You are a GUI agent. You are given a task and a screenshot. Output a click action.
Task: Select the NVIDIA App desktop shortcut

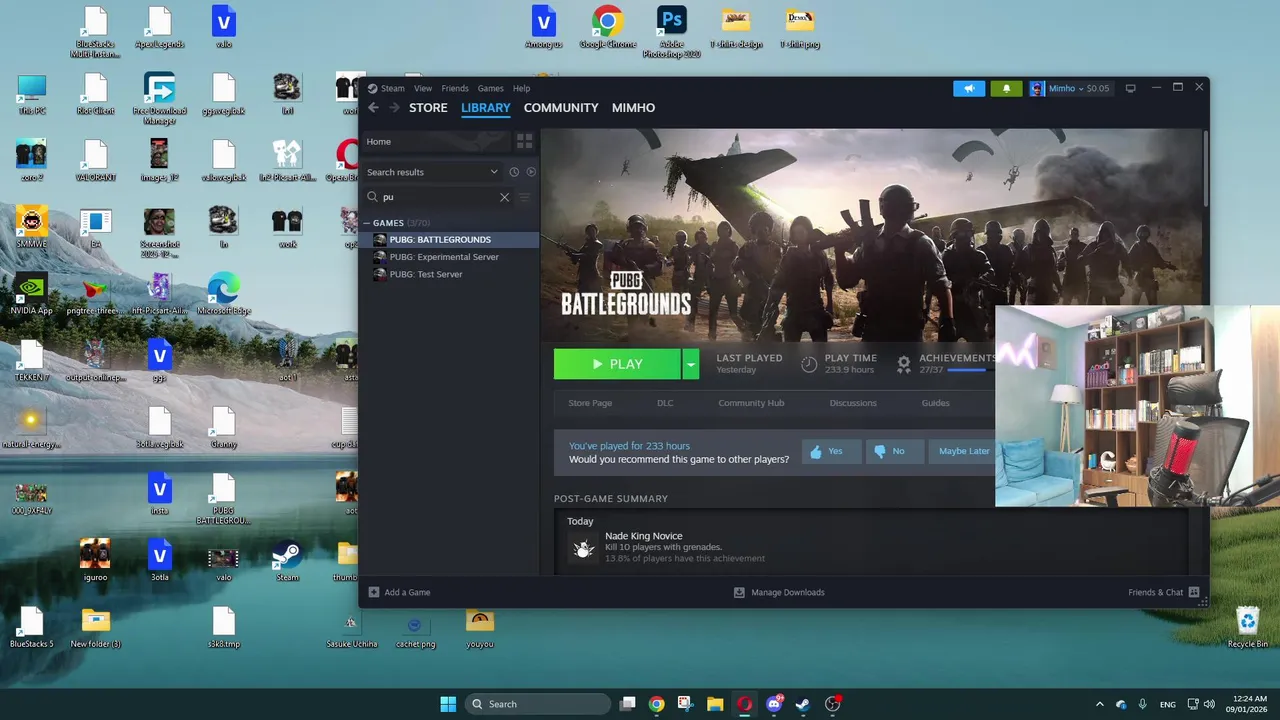click(x=31, y=294)
